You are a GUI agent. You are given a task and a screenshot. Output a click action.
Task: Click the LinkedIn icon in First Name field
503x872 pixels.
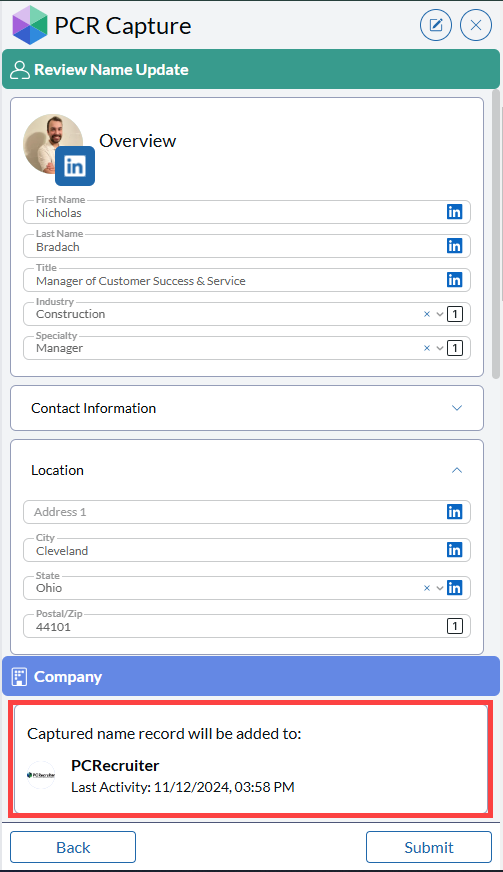455,212
